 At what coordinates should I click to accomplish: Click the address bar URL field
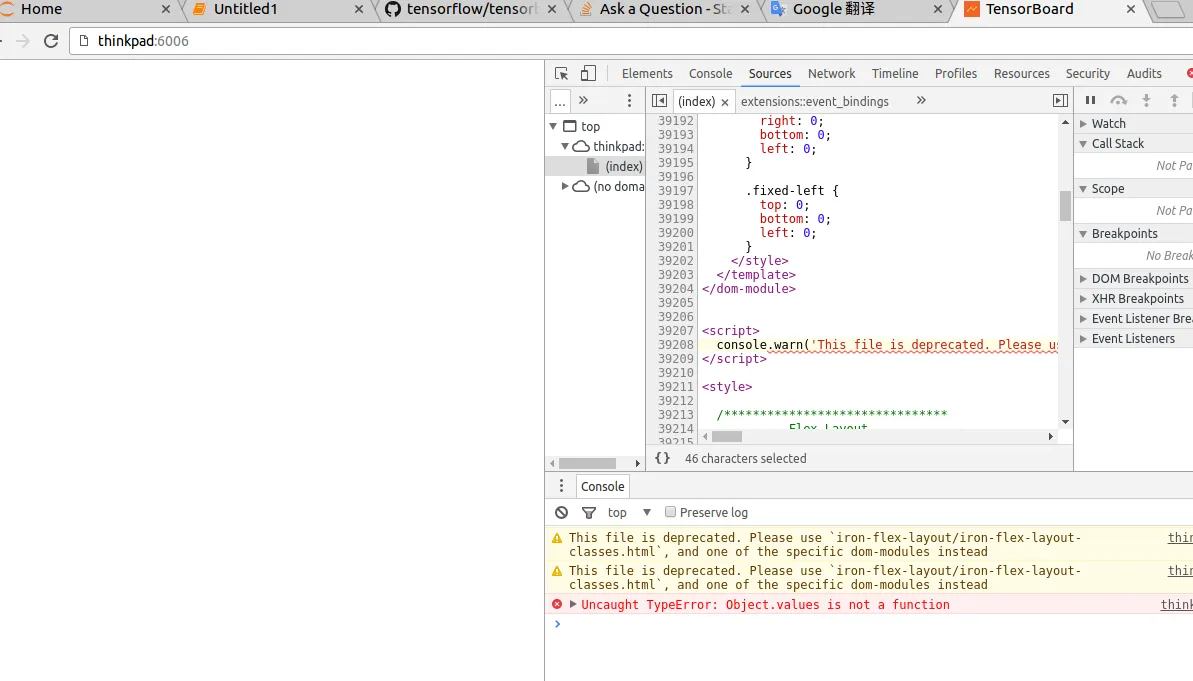631,41
